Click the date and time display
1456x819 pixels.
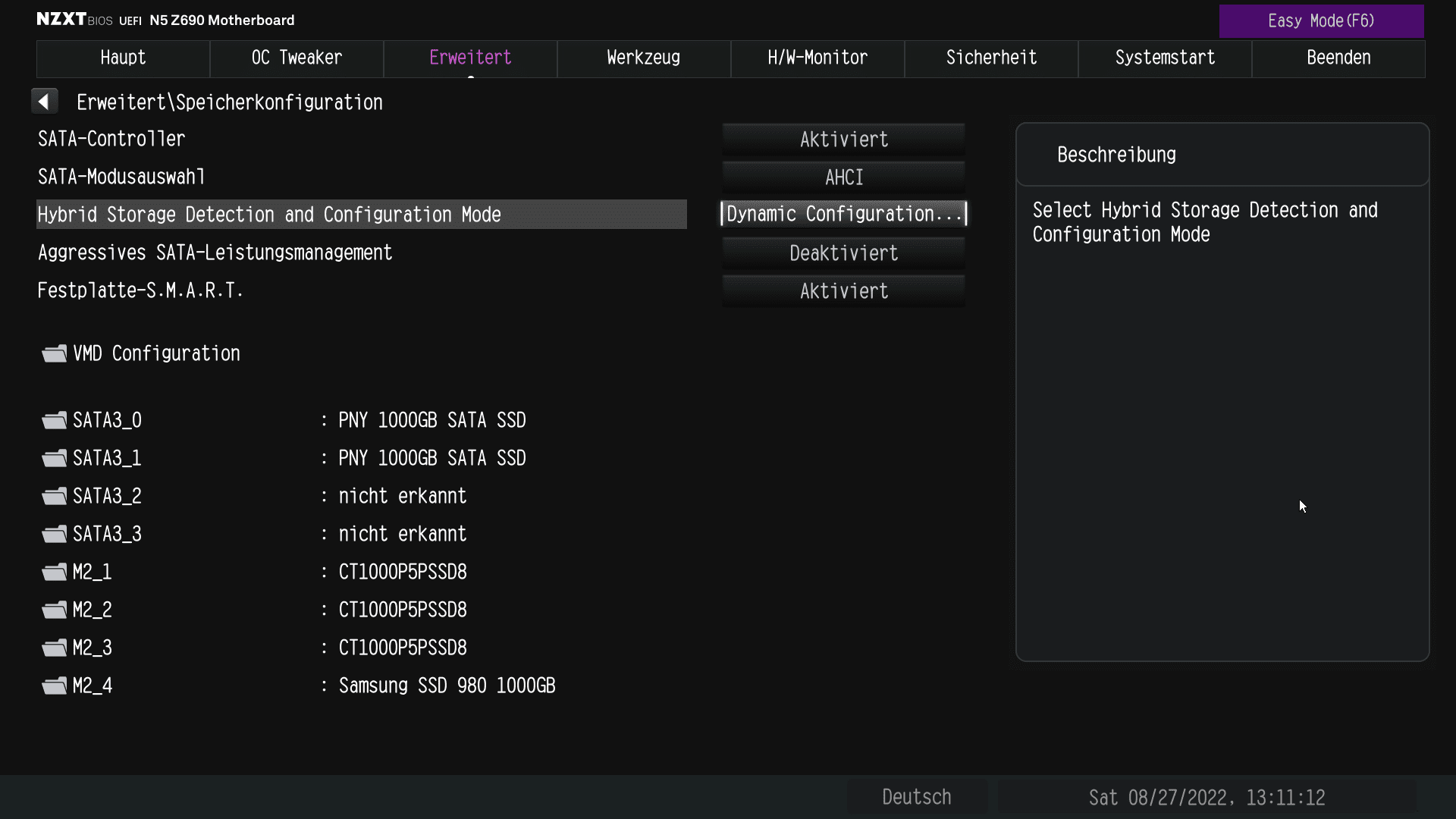pos(1207,798)
